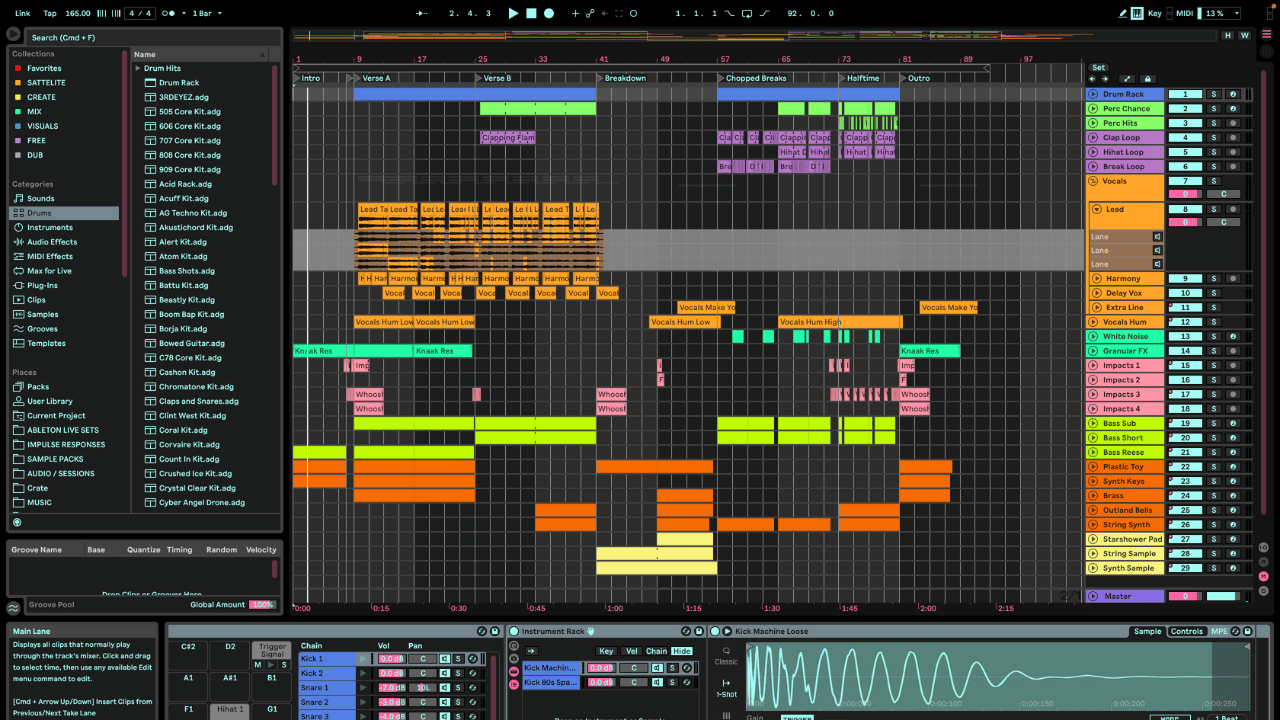Toggle the metronome
The image size is (1280, 720).
coord(168,13)
